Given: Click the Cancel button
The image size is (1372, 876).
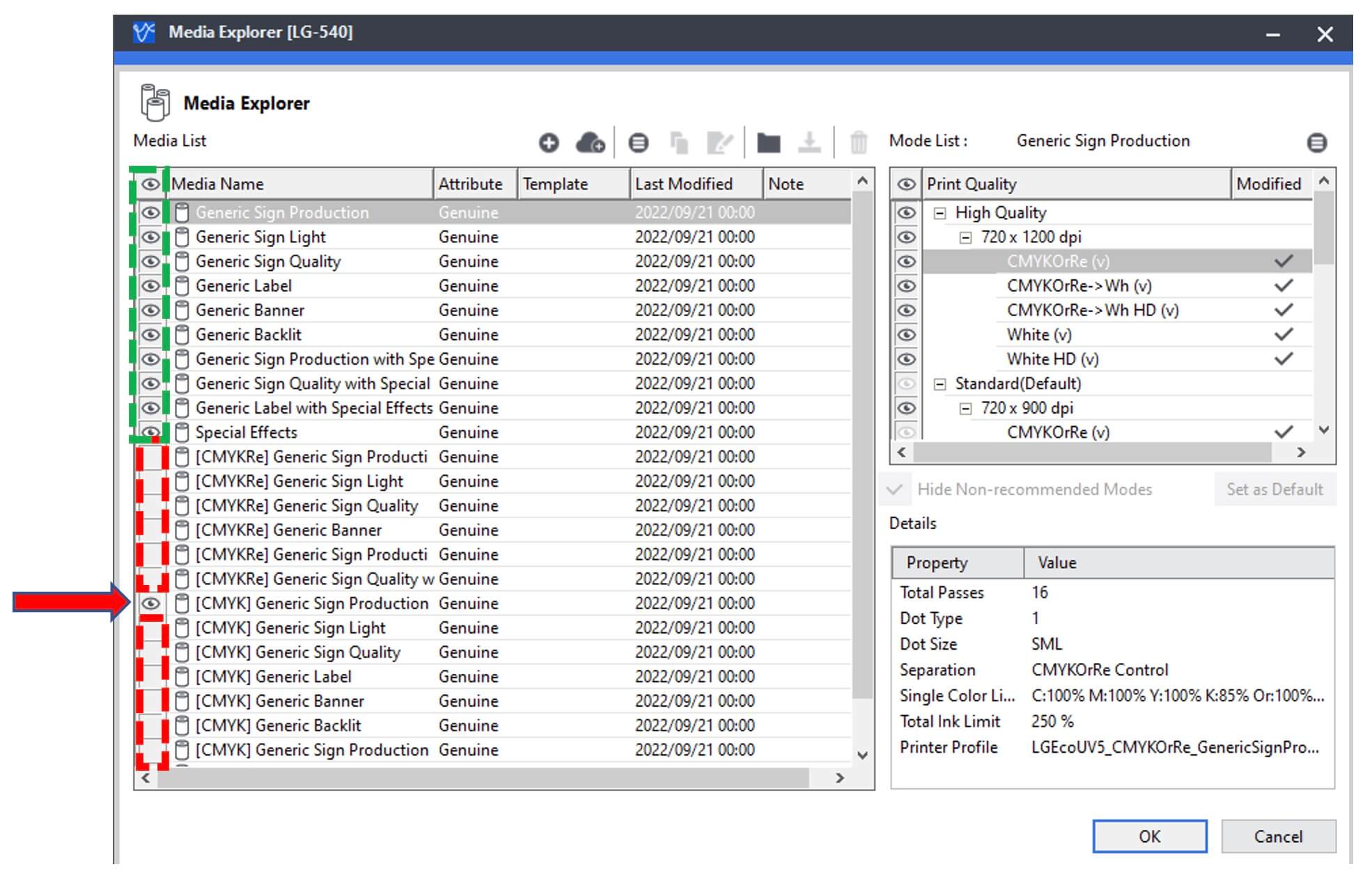Looking at the screenshot, I should tap(1278, 836).
